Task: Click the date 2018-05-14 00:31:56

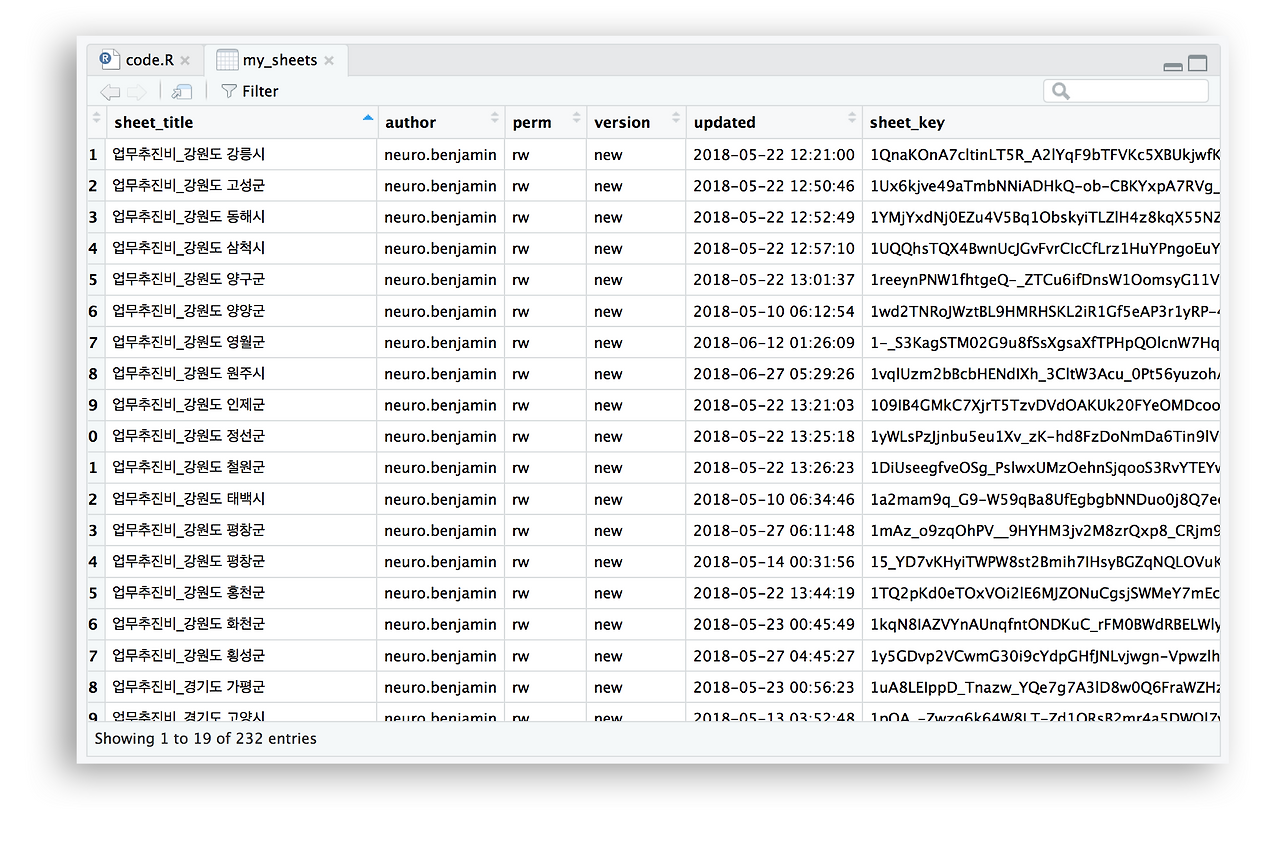Action: point(774,562)
